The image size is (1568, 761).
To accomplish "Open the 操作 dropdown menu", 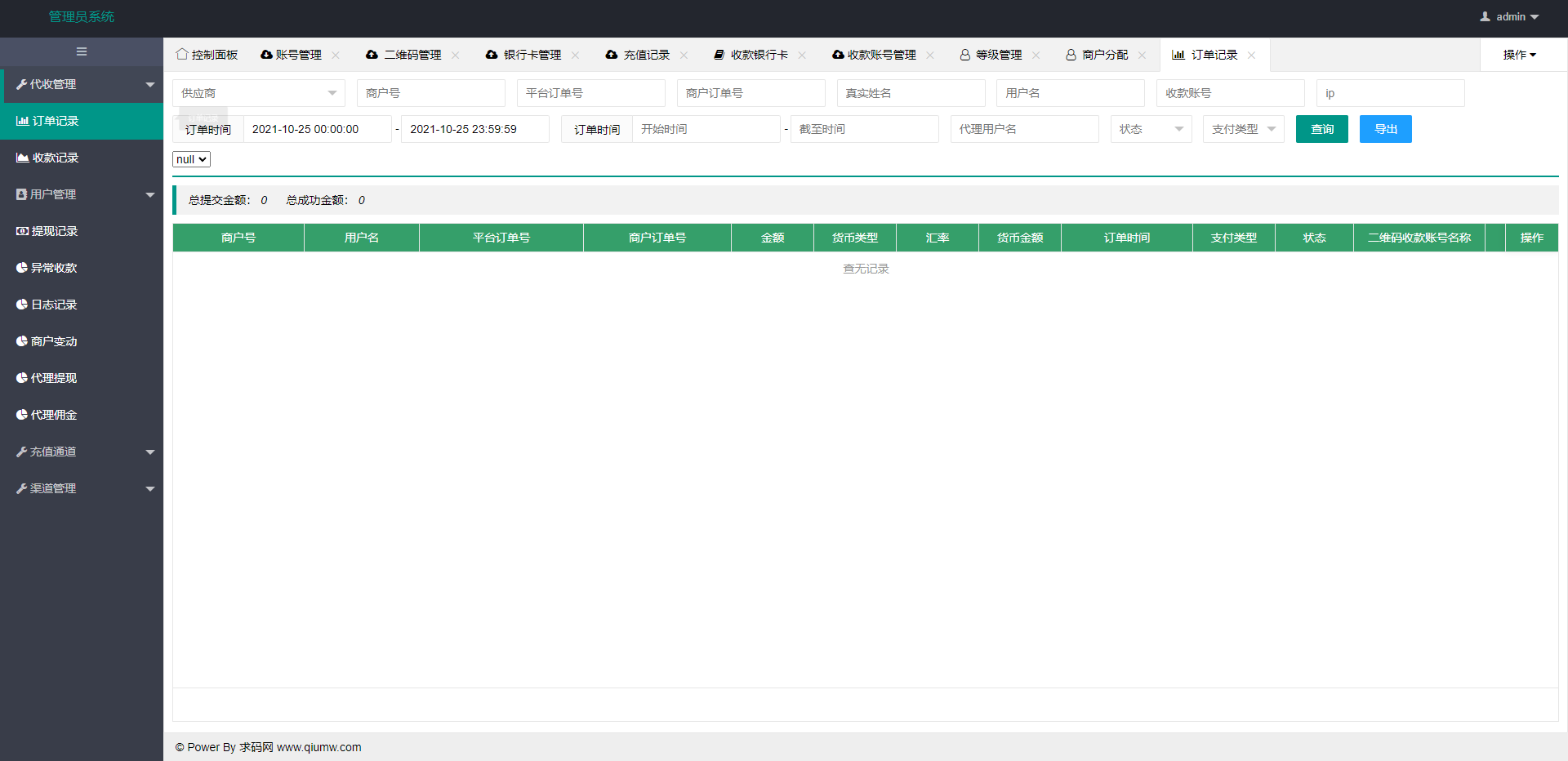I will (x=1520, y=55).
